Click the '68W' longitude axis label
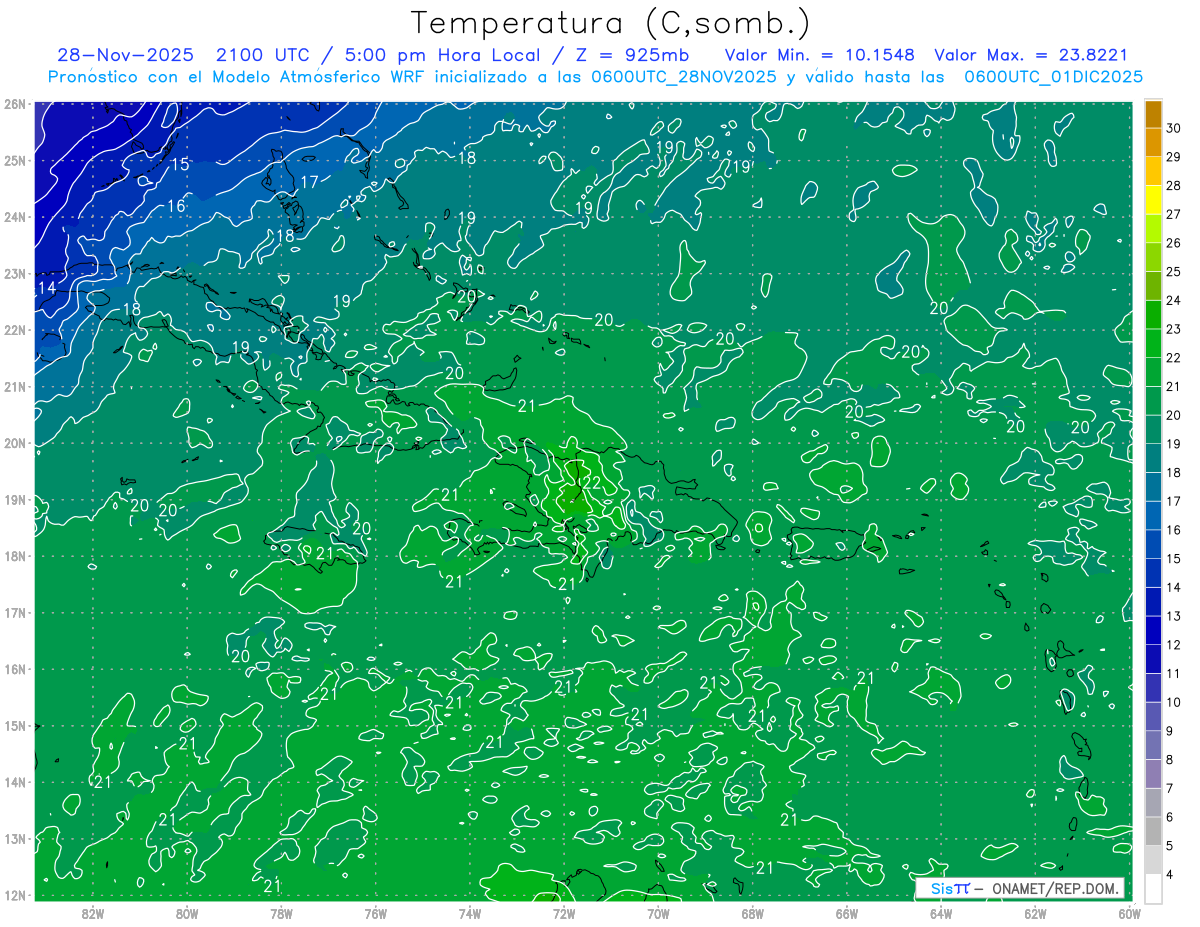Image resolution: width=1200 pixels, height=927 pixels. pos(752,913)
